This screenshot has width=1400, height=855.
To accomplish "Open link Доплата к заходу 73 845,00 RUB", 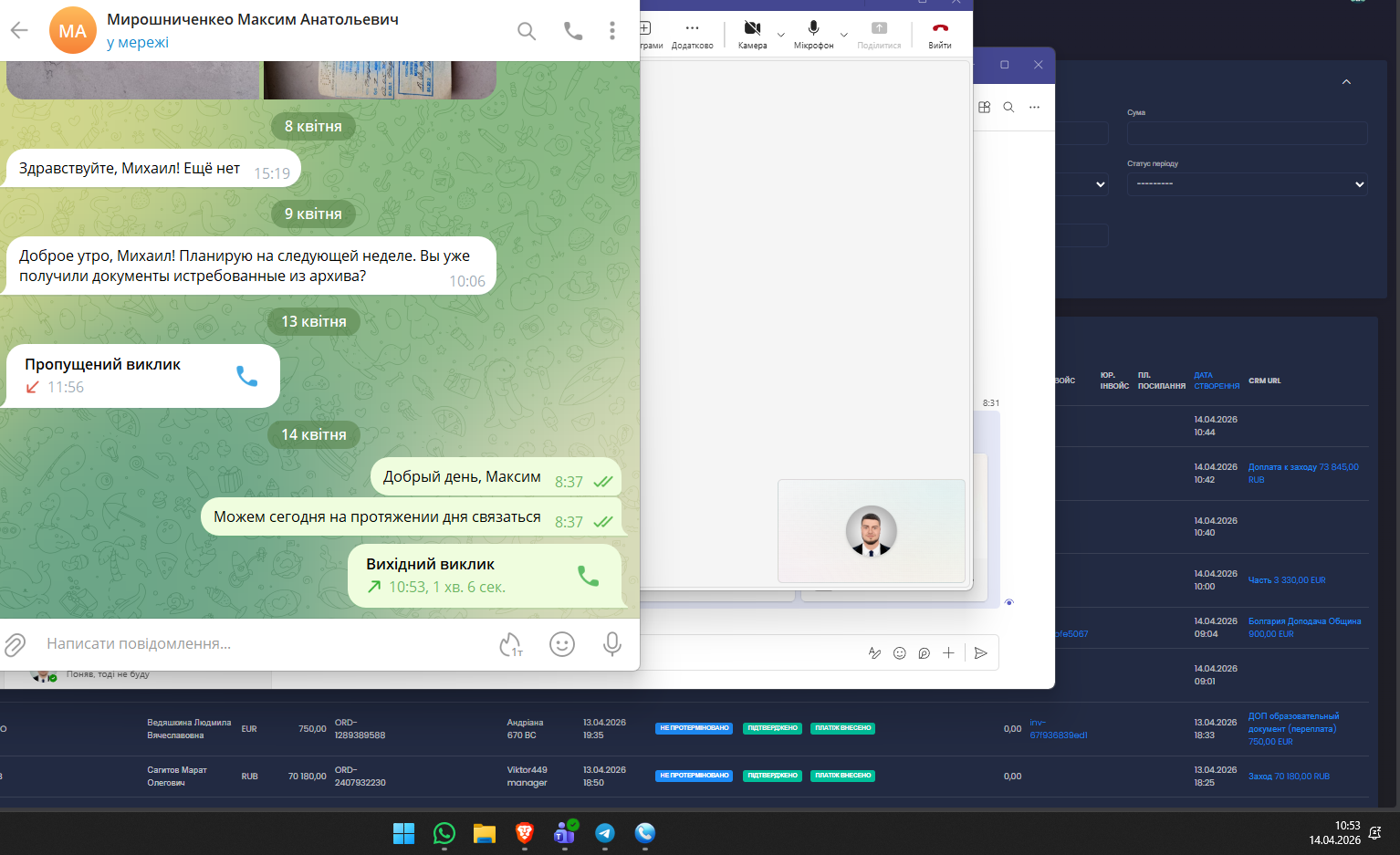I will 1303,473.
